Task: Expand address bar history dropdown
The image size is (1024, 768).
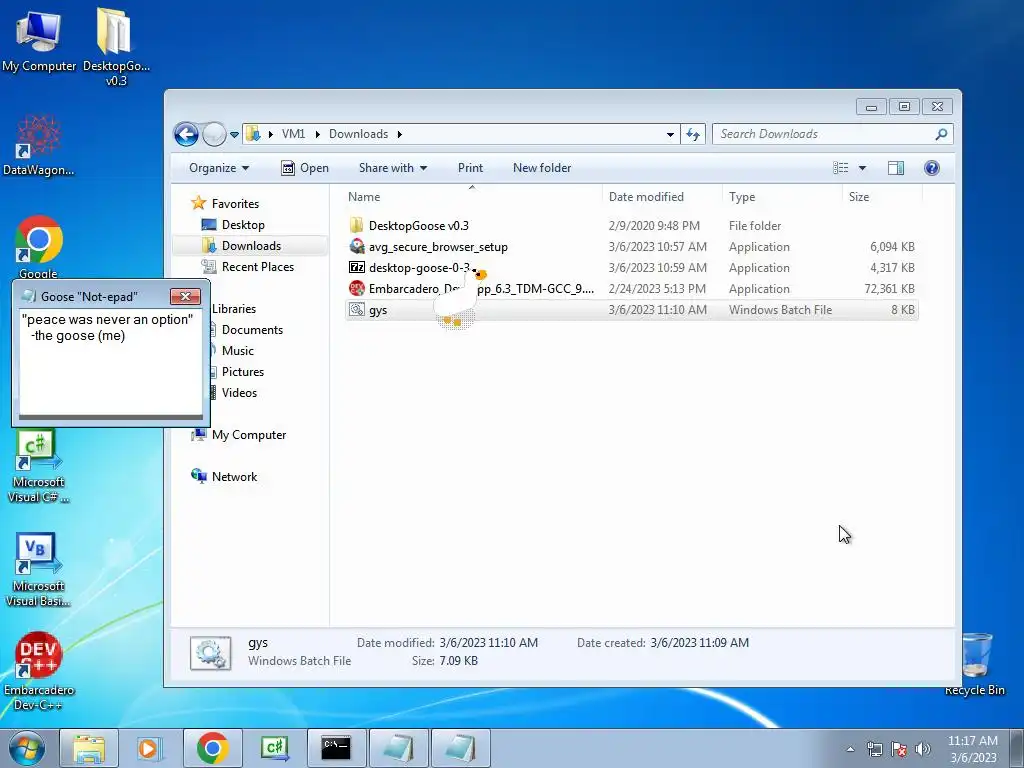Action: tap(670, 135)
